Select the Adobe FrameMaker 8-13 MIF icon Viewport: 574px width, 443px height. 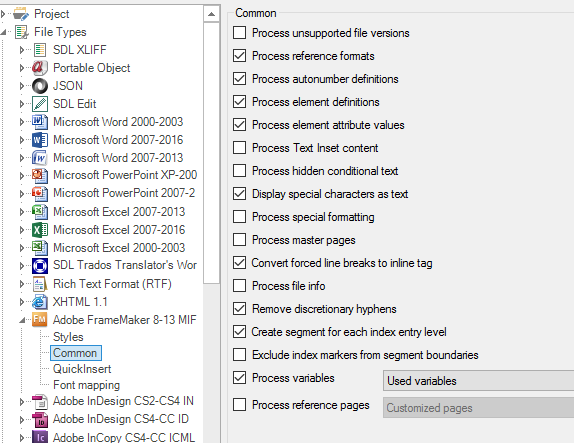point(40,320)
